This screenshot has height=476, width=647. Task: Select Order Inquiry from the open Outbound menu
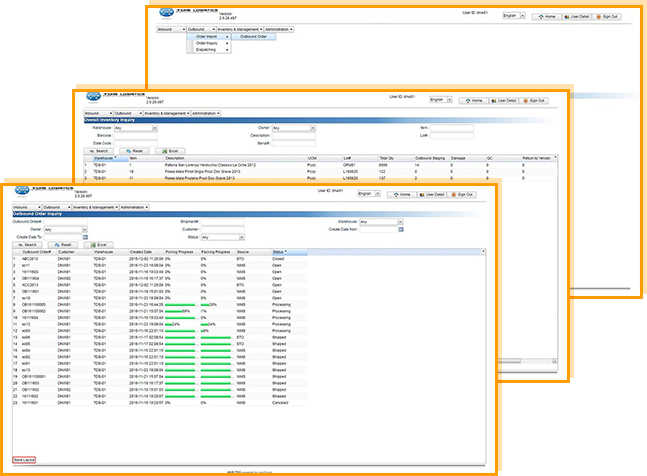[208, 43]
